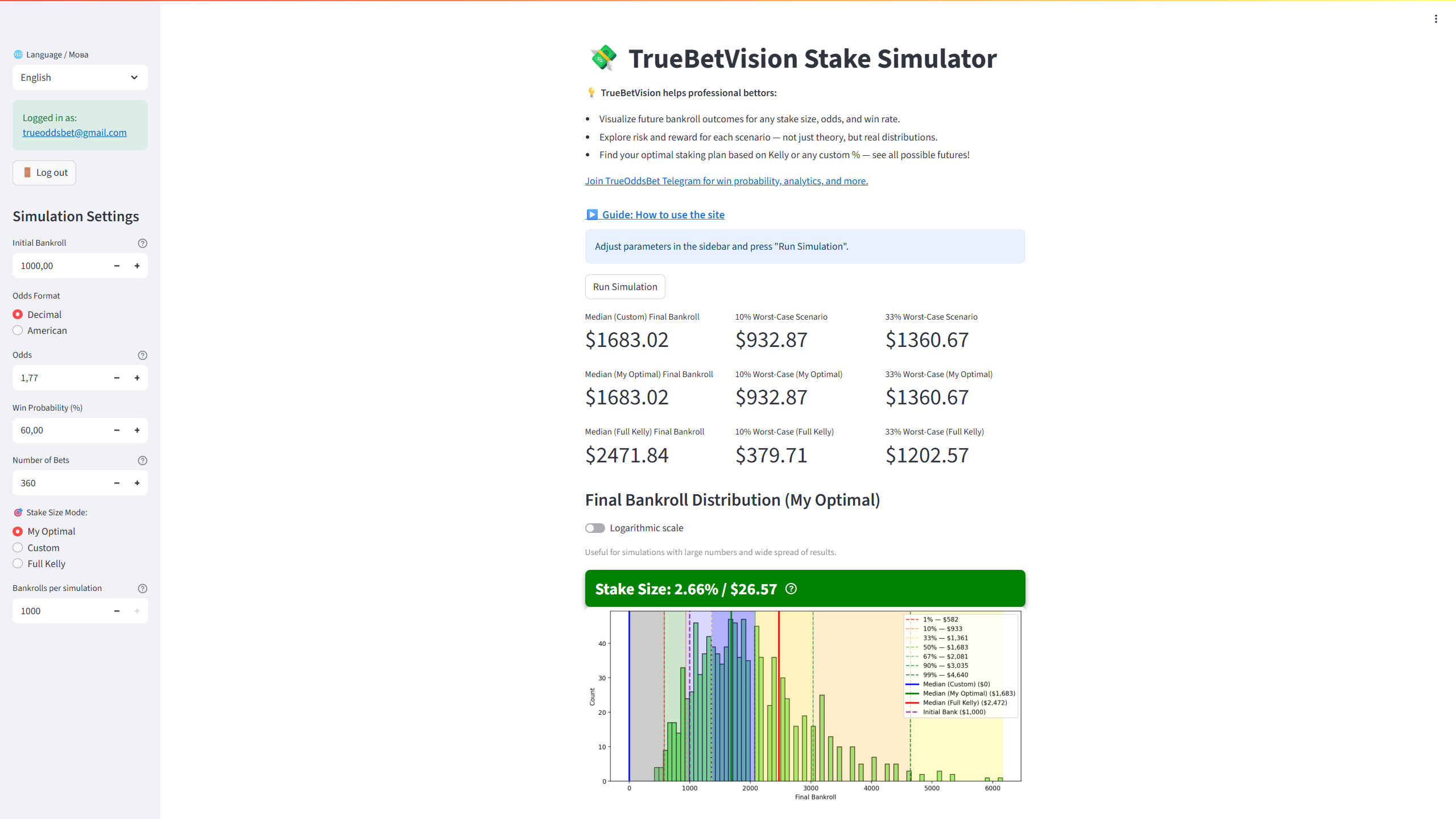
Task: Enable the Logarithmic scale toggle
Action: 595,528
